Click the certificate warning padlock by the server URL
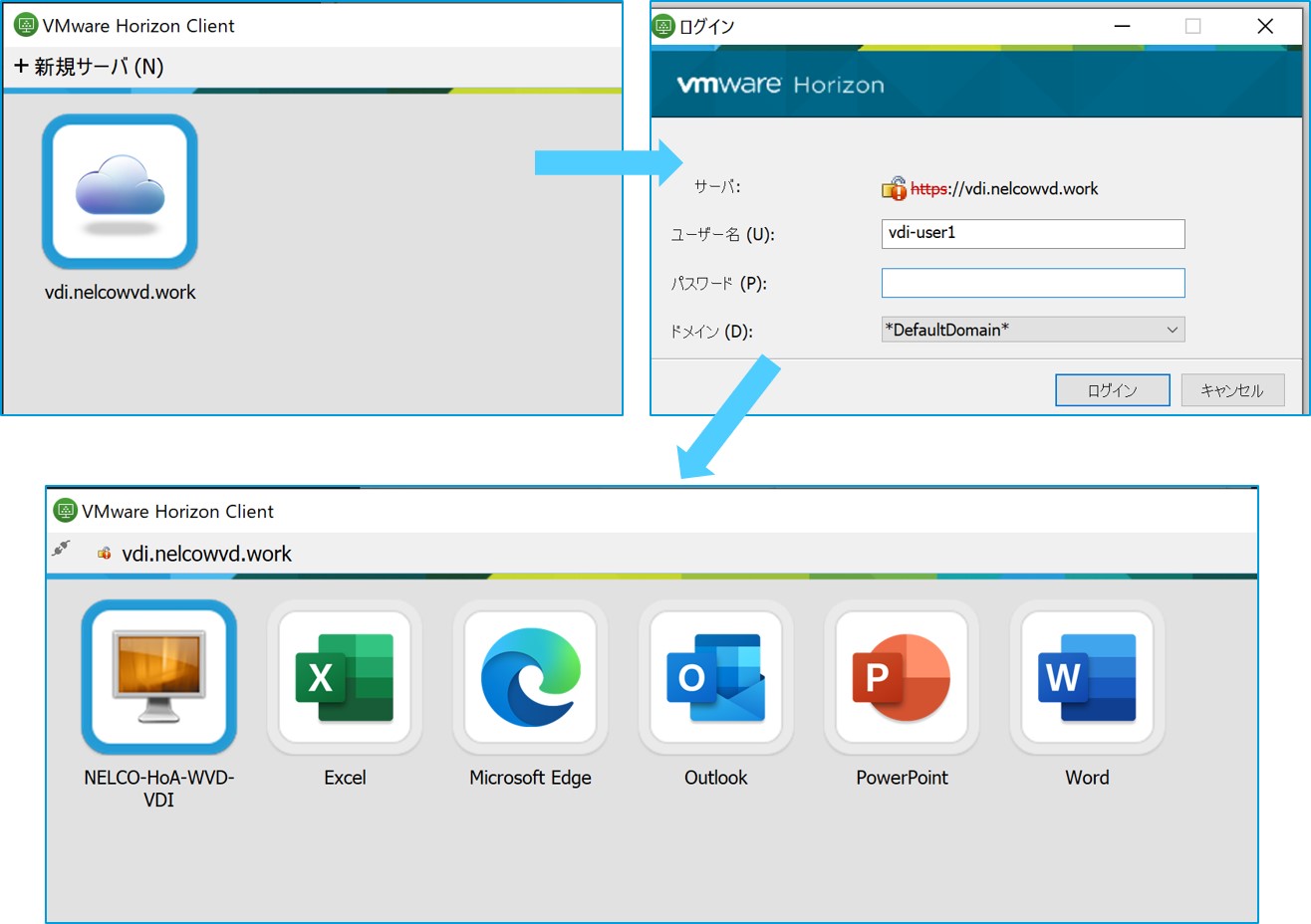 pyautogui.click(x=895, y=187)
